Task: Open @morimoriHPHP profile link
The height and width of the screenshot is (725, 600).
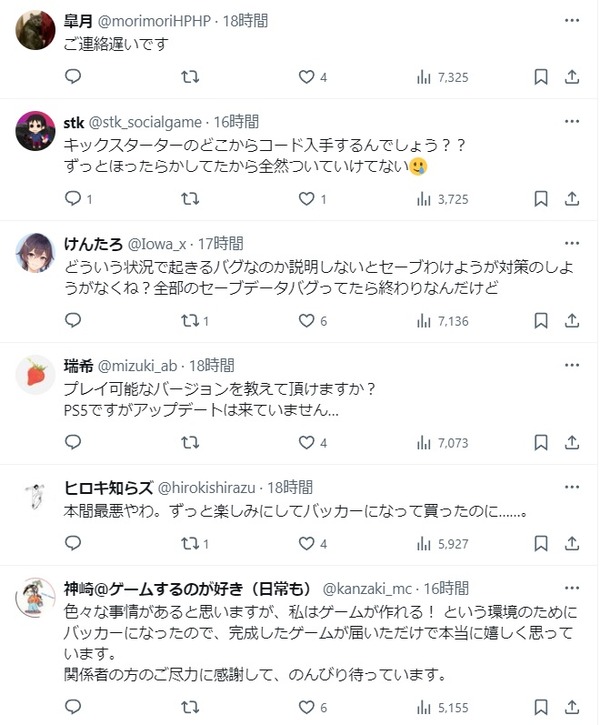Action: click(x=154, y=21)
